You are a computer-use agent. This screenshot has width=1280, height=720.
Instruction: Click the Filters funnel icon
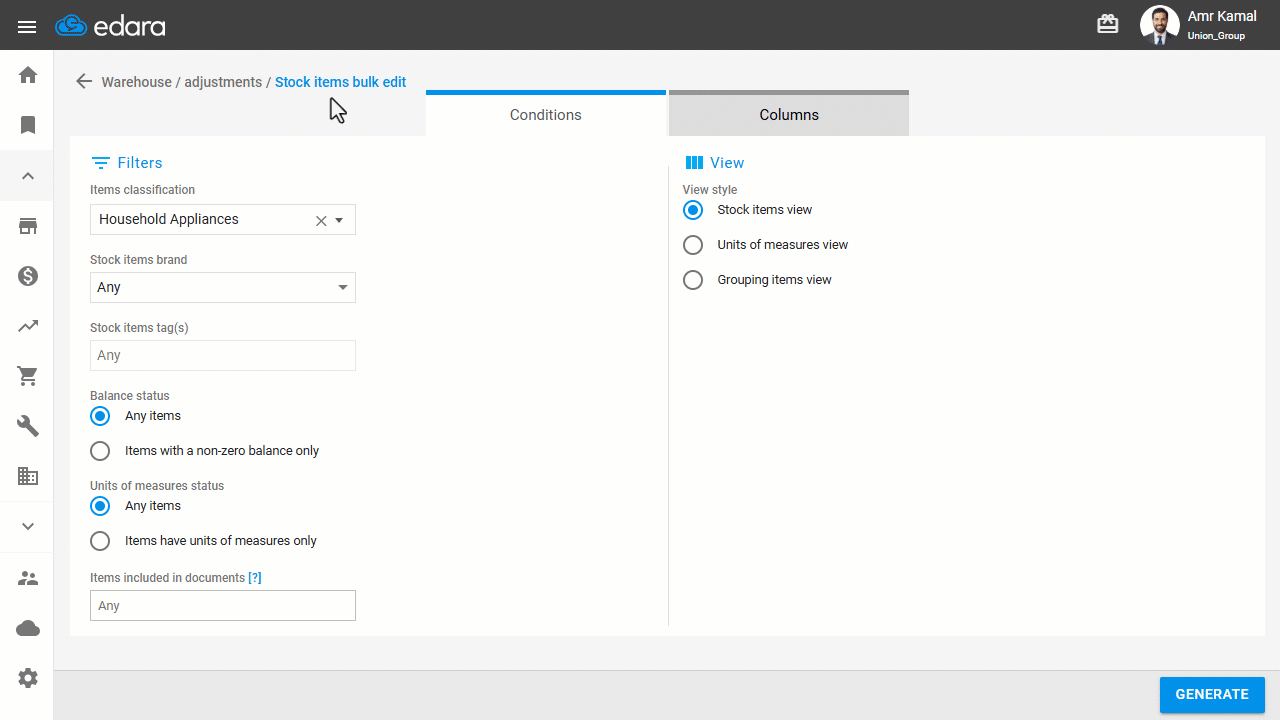100,163
